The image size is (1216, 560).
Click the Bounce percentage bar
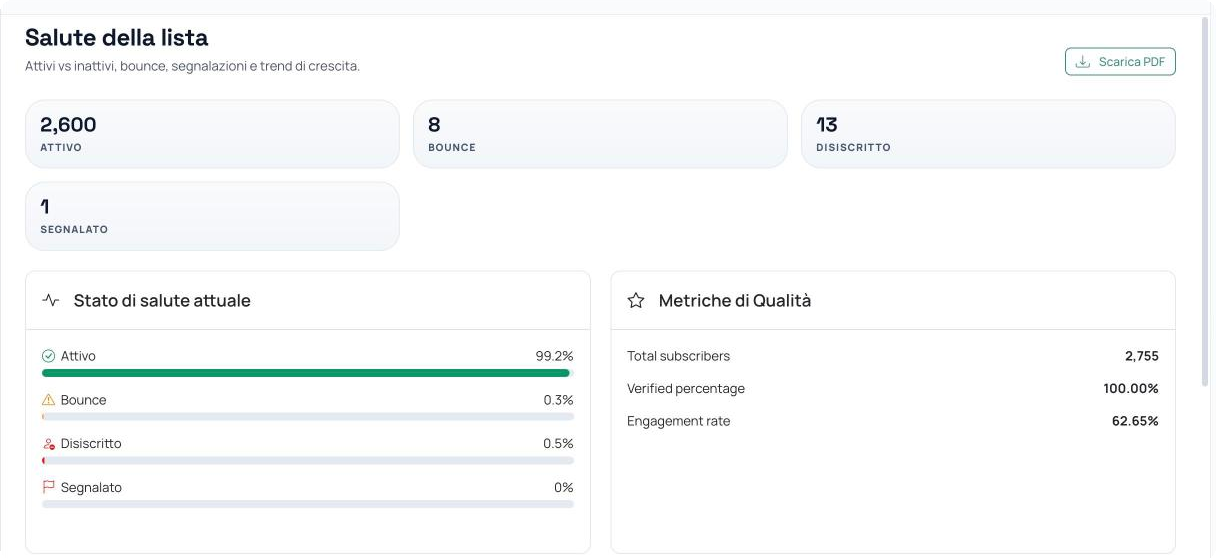click(308, 417)
